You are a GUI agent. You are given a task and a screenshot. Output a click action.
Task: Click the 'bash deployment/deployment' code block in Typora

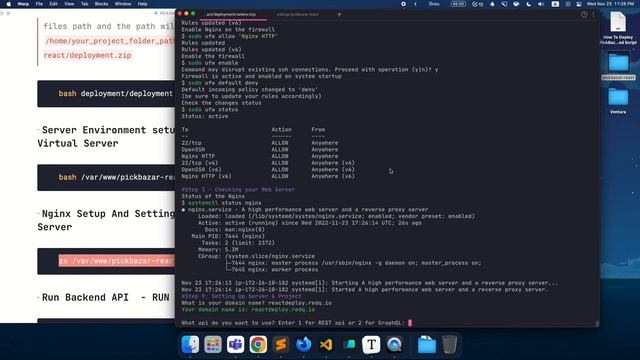[106, 93]
